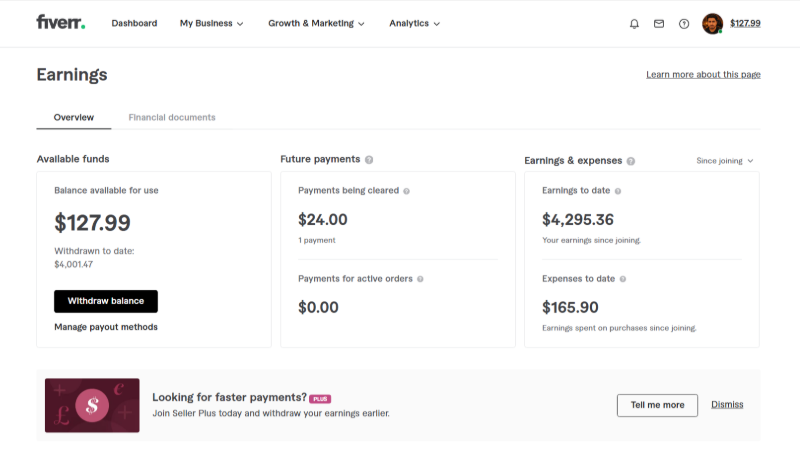Show Future payments info tooltip icon
800x450 pixels.
point(369,160)
